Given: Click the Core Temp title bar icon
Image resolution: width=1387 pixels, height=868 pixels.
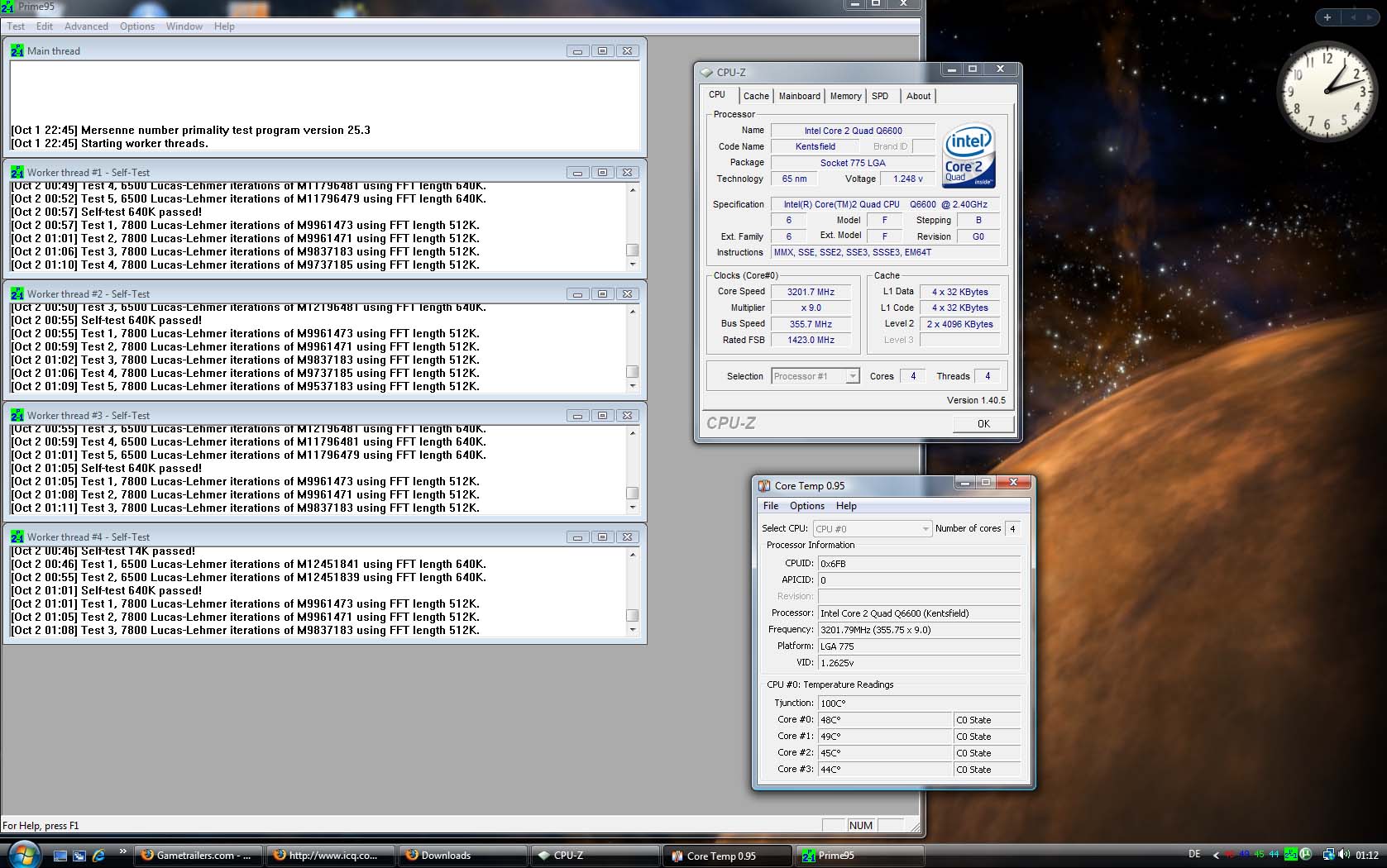Looking at the screenshot, I should (764, 485).
